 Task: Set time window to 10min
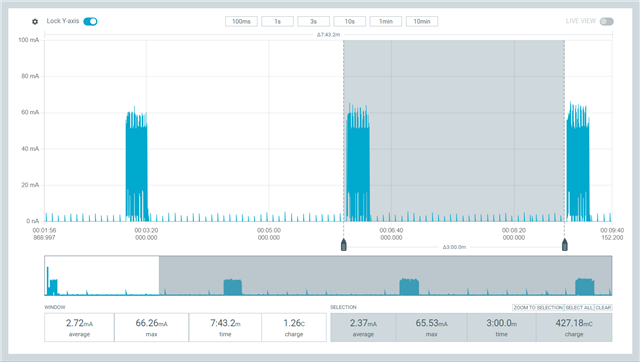click(422, 21)
